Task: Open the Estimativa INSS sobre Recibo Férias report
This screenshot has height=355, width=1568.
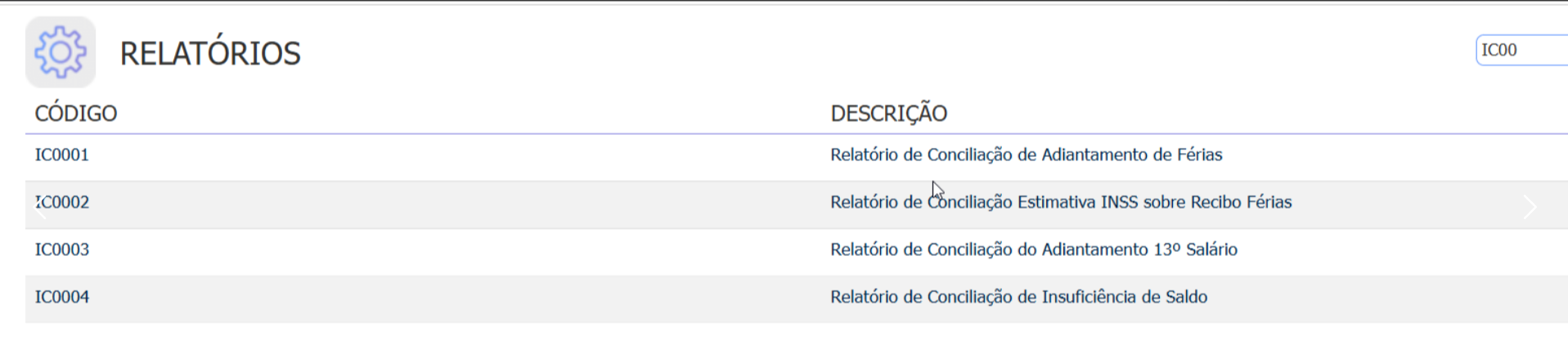Action: click(1061, 202)
